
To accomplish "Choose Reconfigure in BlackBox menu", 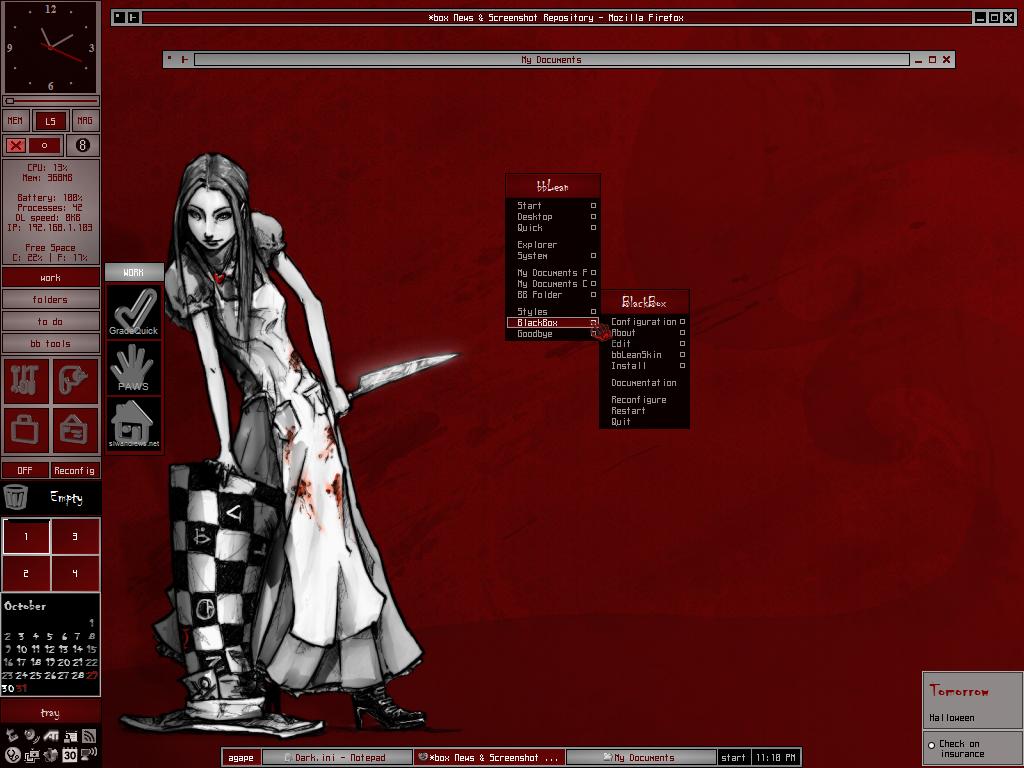I will coord(644,400).
